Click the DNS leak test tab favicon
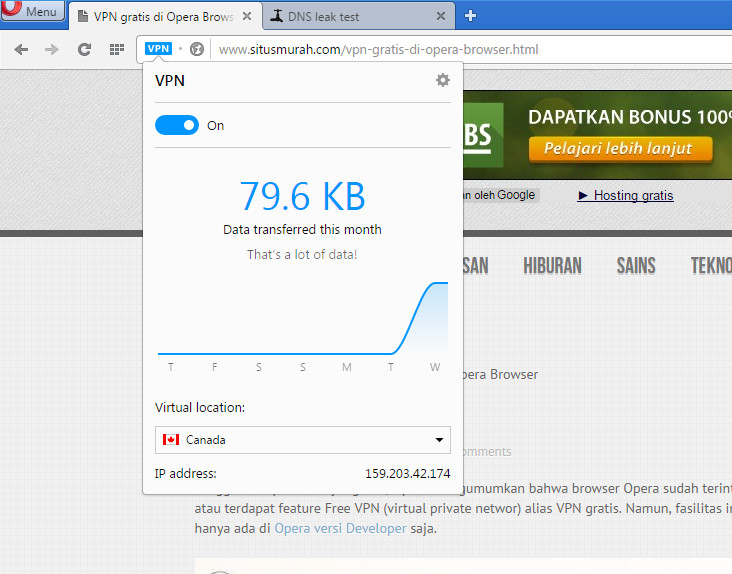Viewport: 732px width, 574px height. coord(276,16)
